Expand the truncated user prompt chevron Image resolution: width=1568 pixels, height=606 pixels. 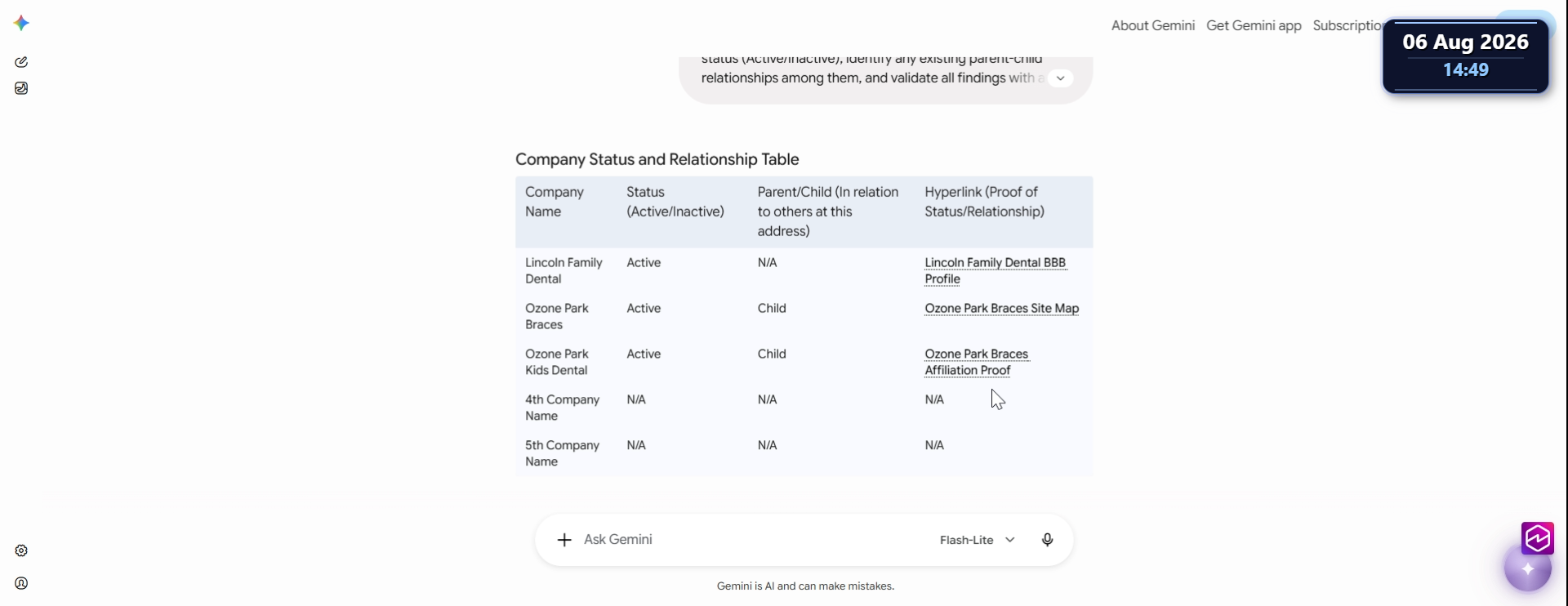click(1060, 78)
